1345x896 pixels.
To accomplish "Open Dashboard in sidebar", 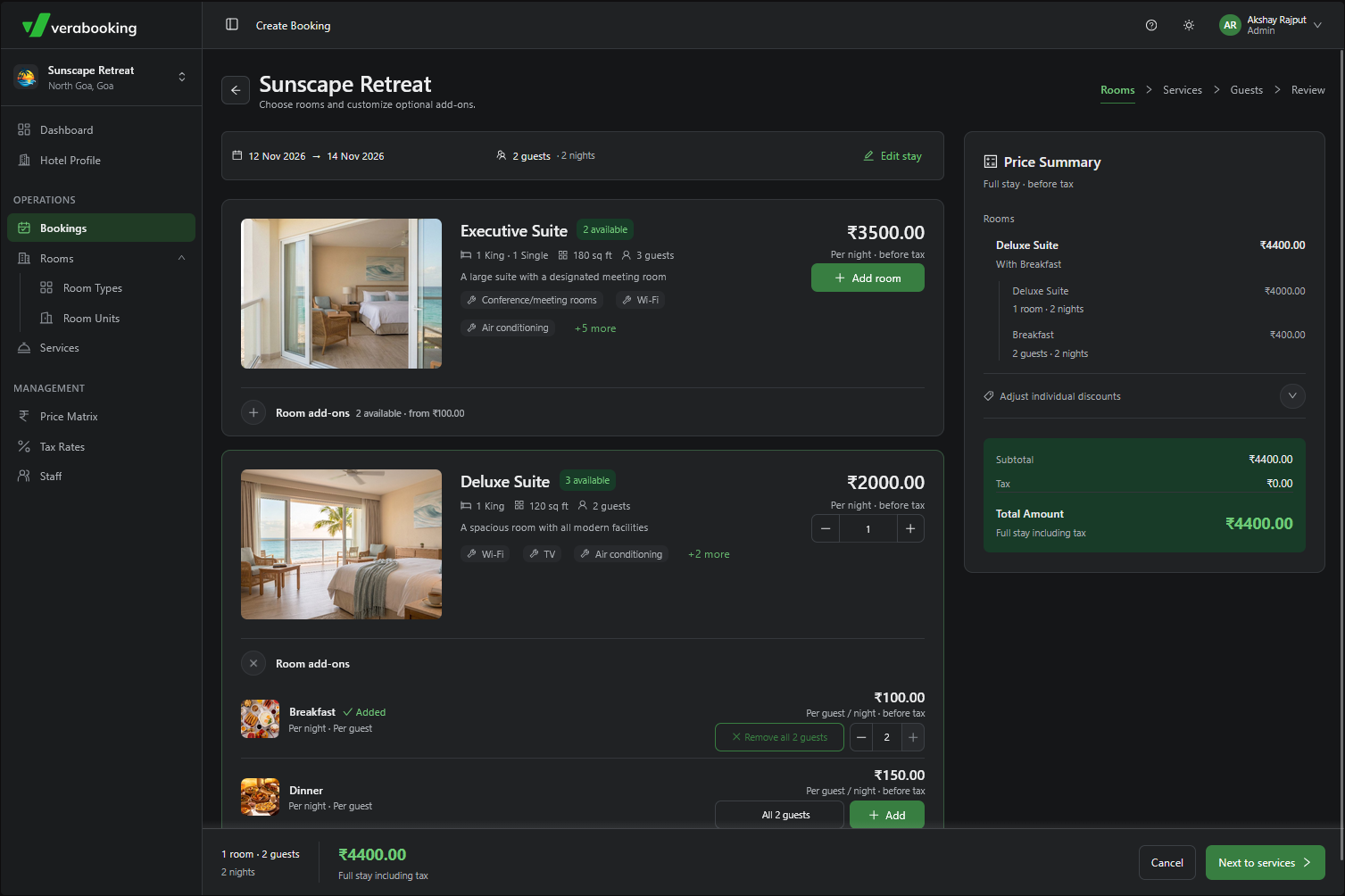I will coord(101,130).
